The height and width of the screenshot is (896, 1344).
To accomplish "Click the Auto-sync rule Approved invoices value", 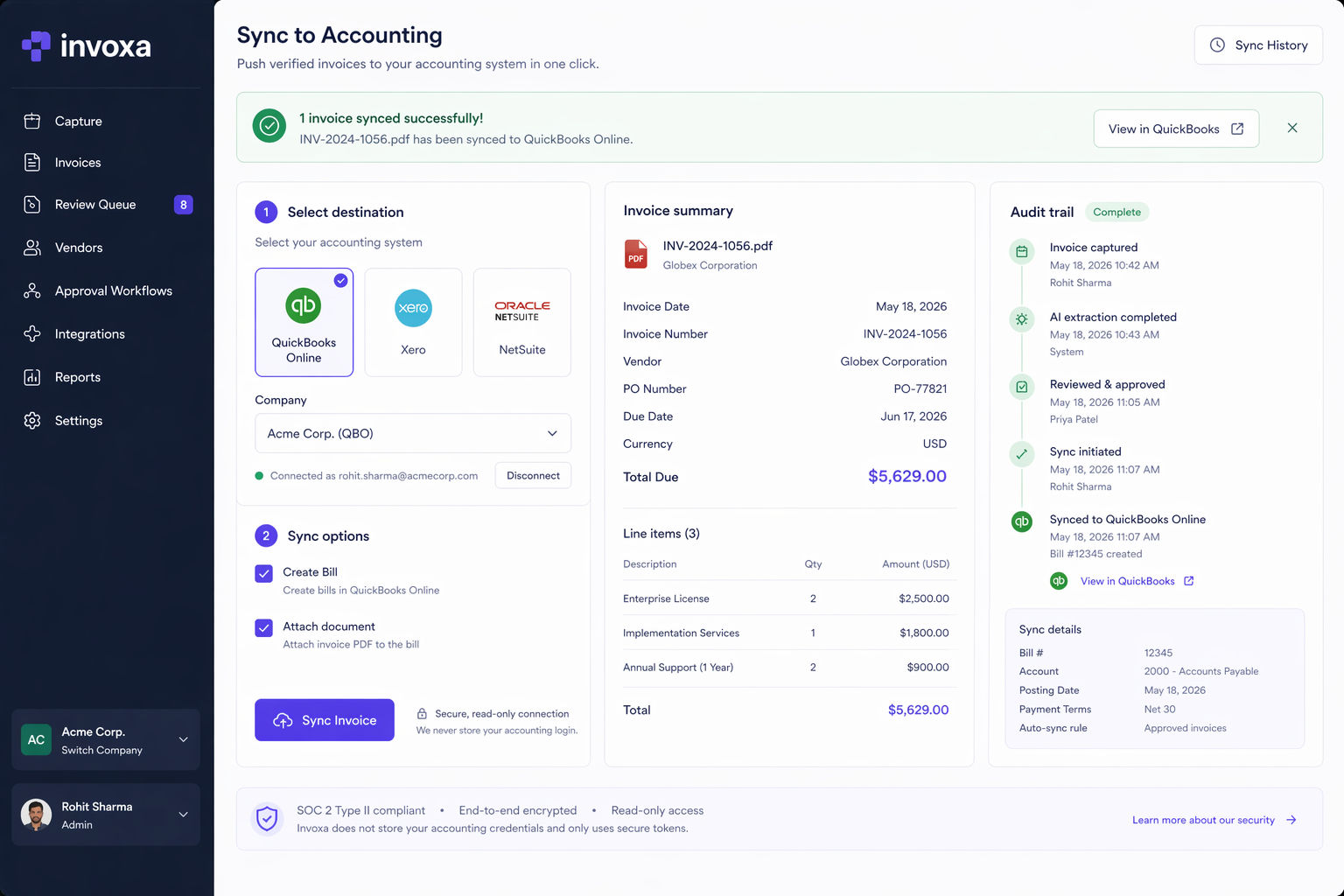I will 1186,728.
